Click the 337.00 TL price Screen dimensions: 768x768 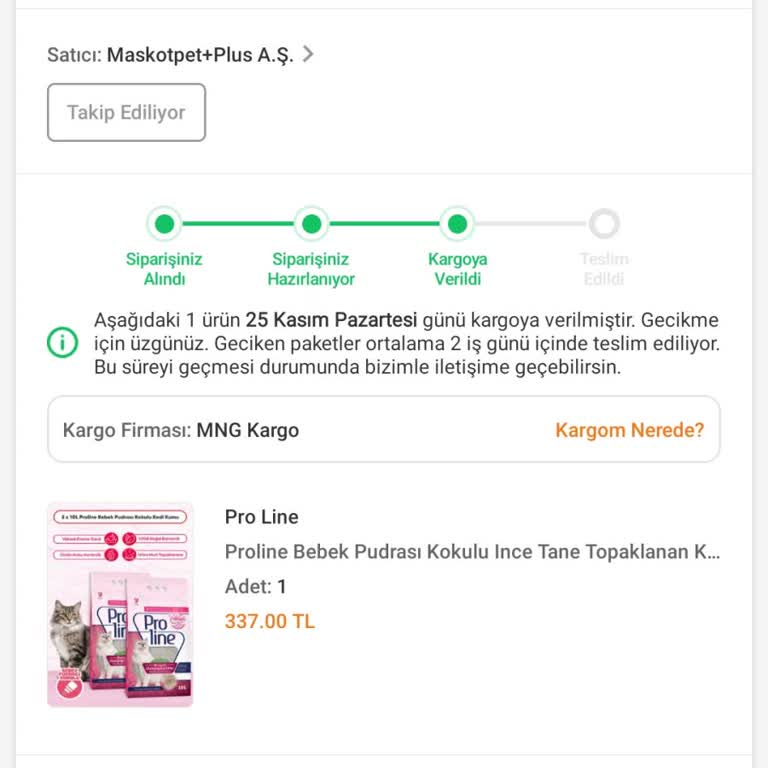269,621
